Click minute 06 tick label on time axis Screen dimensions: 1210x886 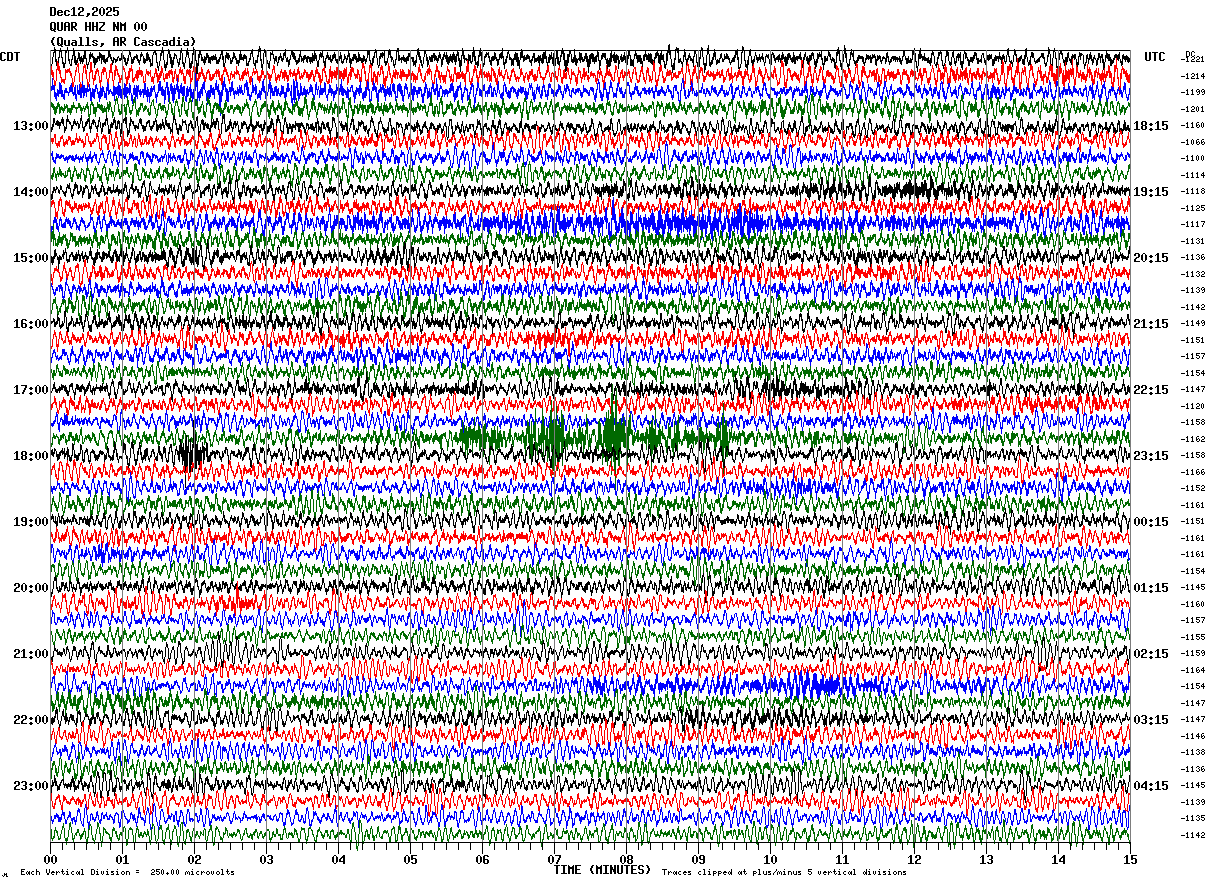coord(483,859)
